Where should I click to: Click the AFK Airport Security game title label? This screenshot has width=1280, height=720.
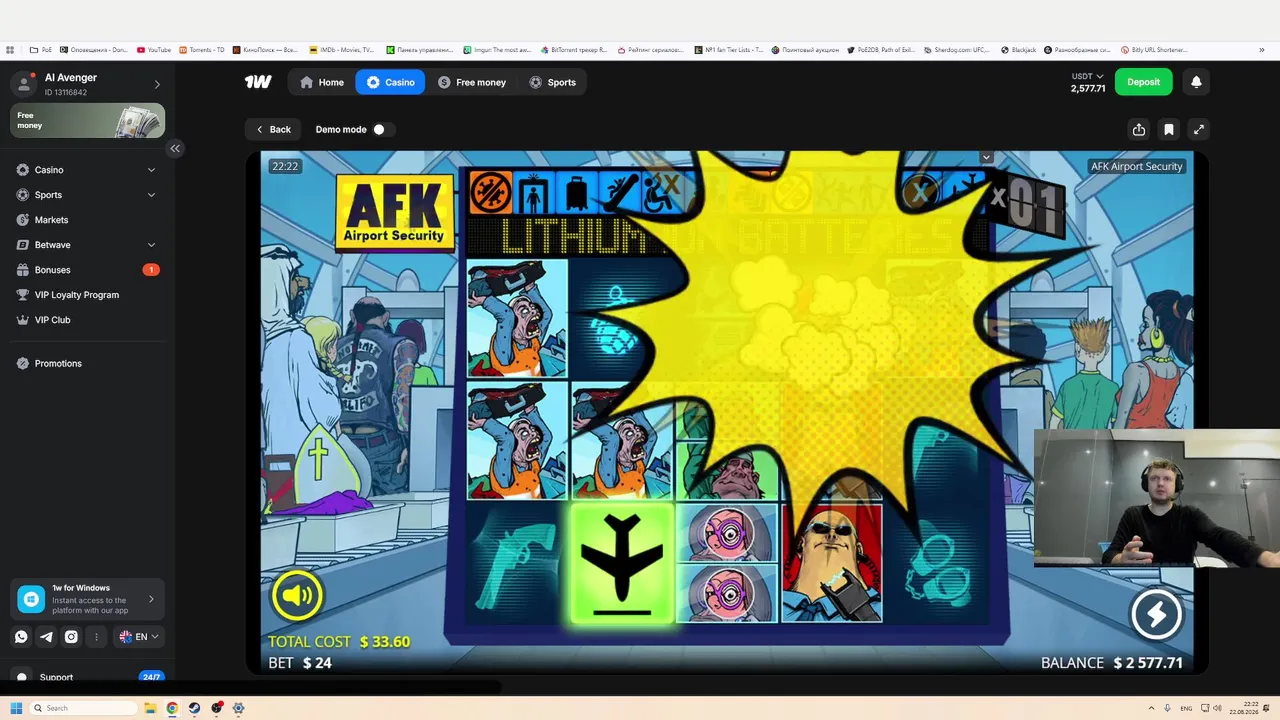[1136, 166]
